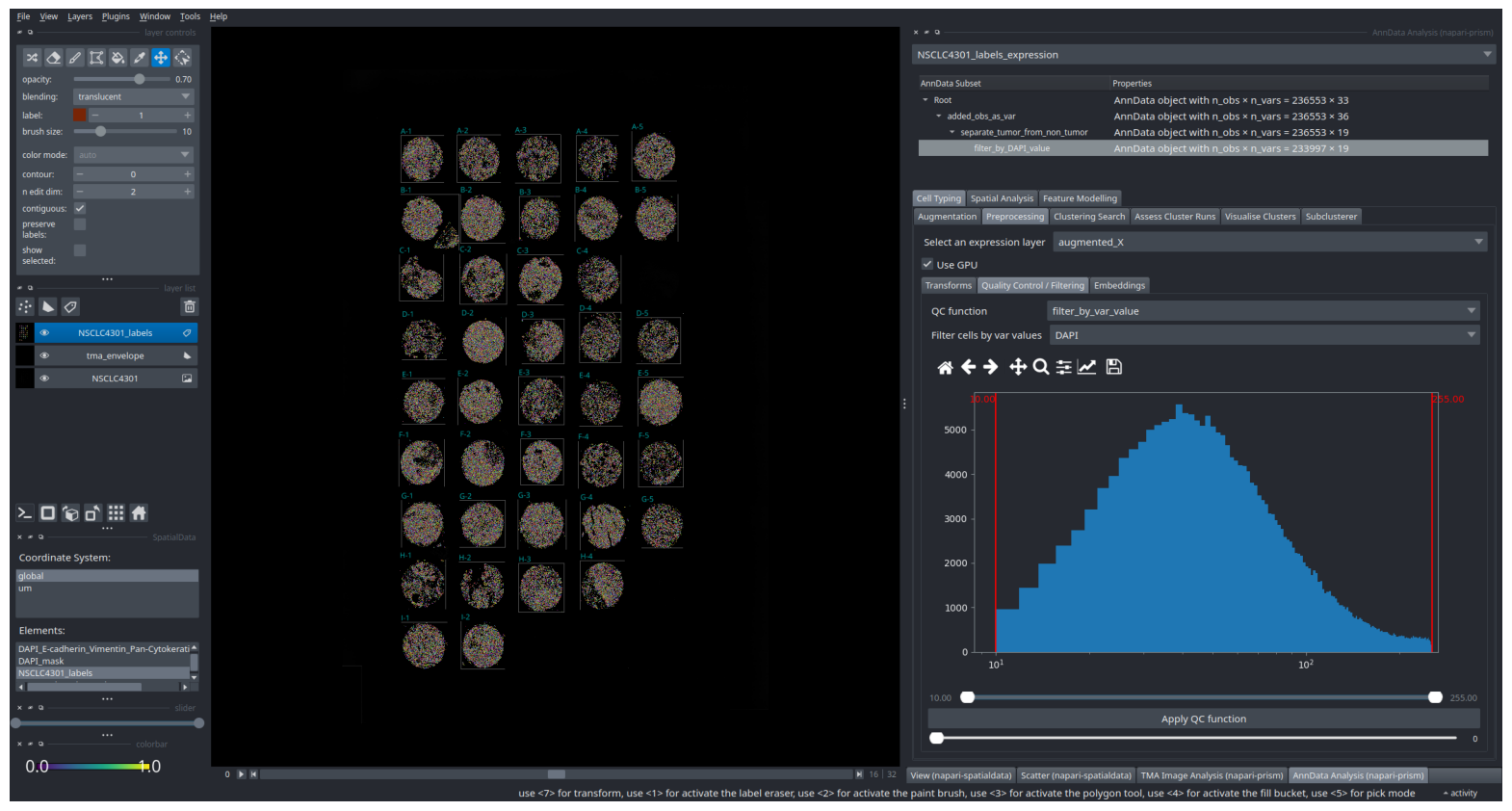Reset histogram plot with home icon
This screenshot has height=811, width=1512.
tap(945, 367)
